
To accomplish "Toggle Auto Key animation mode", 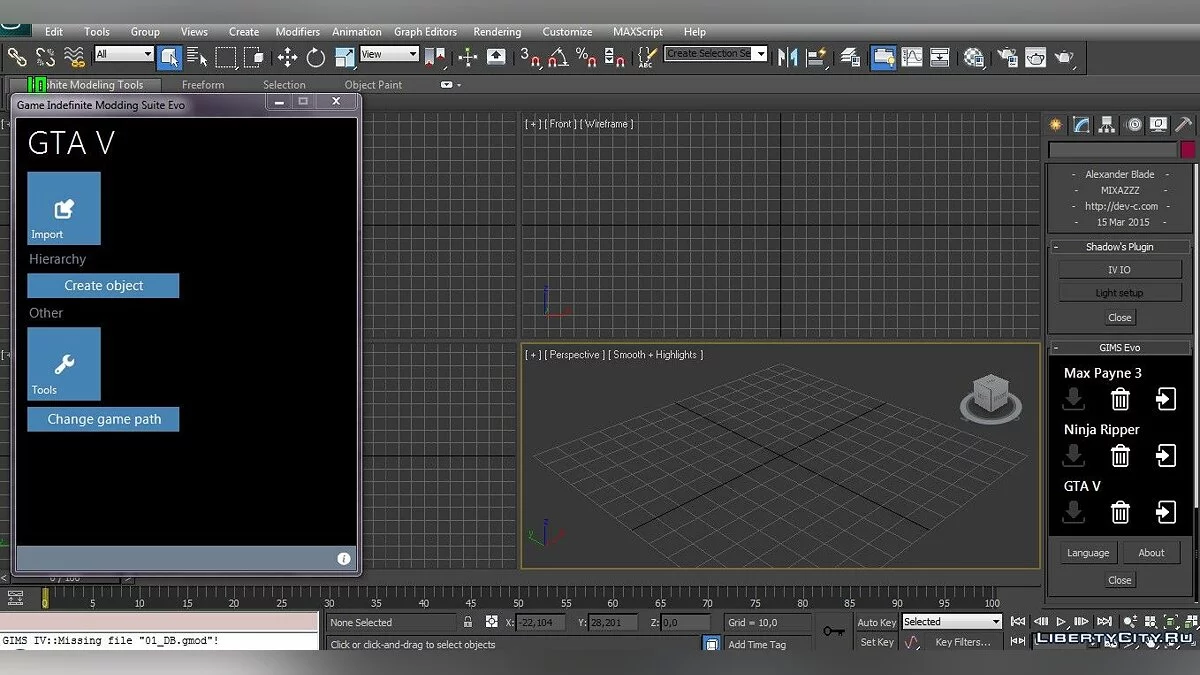I will point(877,622).
